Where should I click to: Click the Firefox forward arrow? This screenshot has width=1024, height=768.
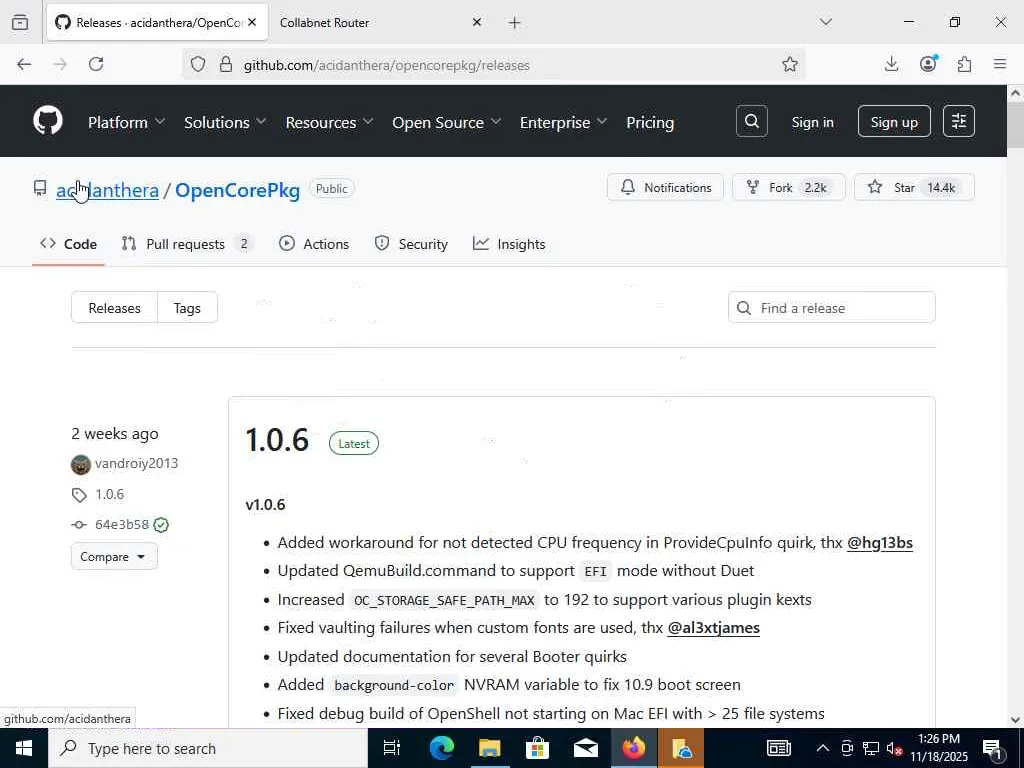pyautogui.click(x=60, y=65)
